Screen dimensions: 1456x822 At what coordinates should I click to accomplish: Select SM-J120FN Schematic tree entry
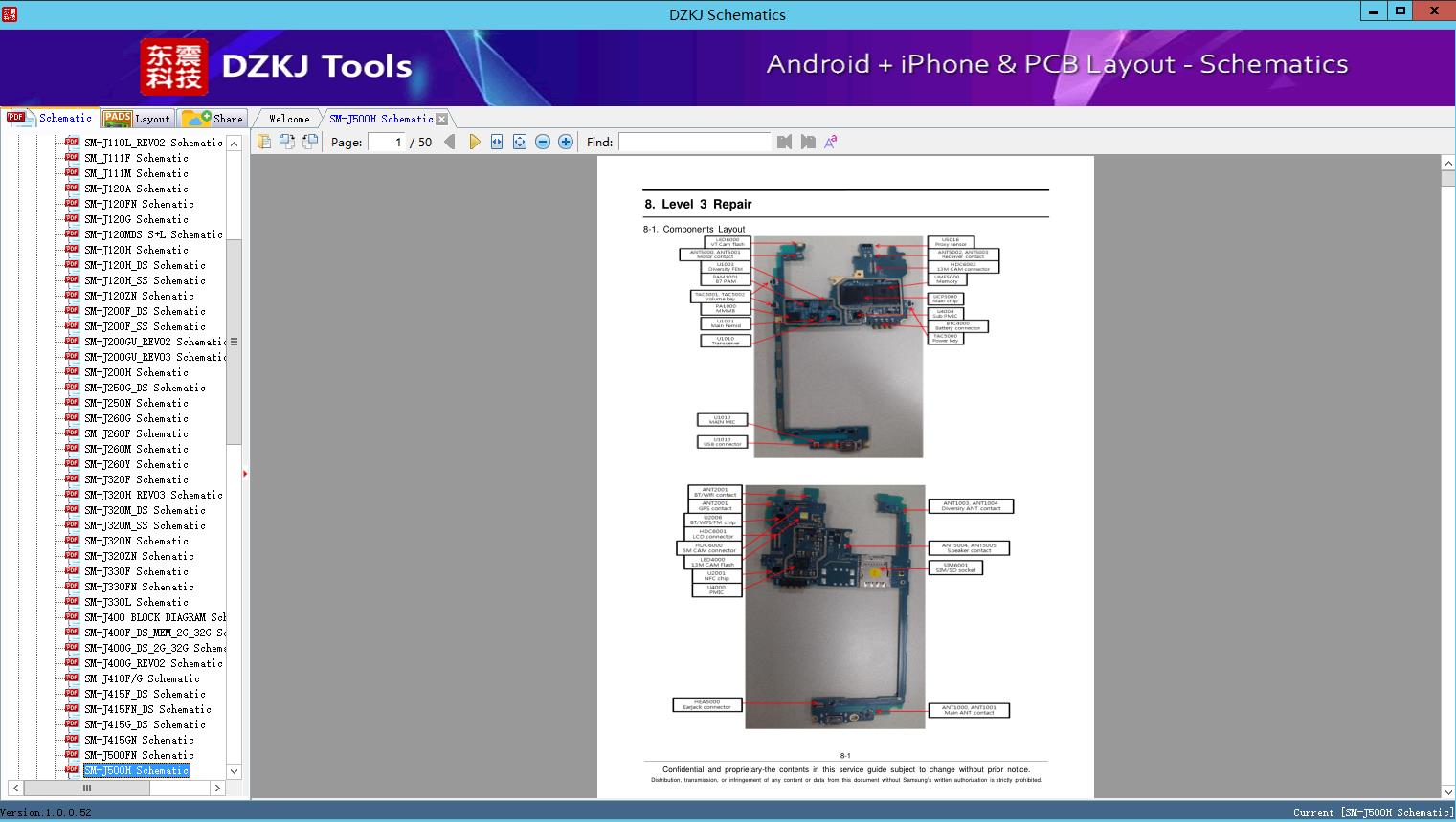coord(139,204)
